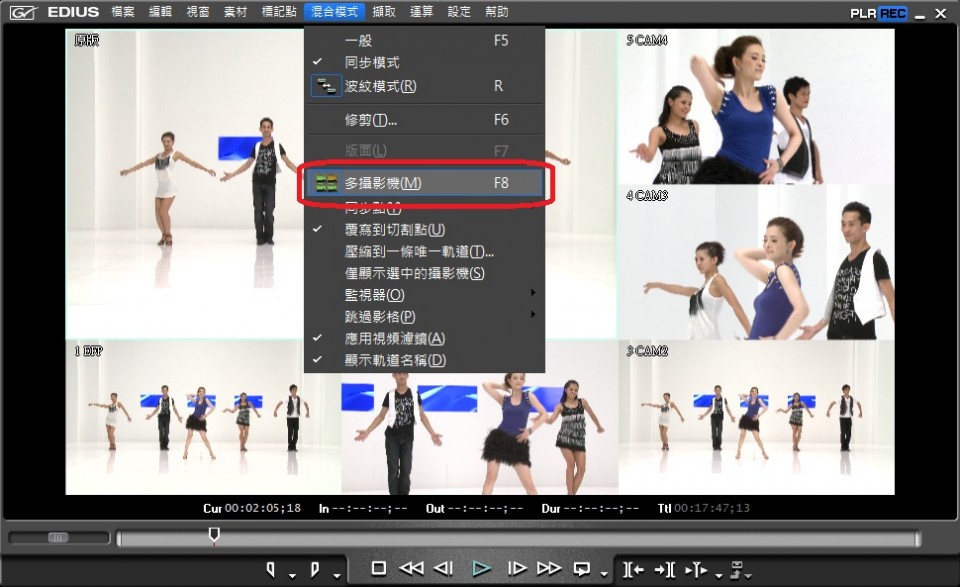Click the Ttl timecode 00:17:47;13
This screenshot has width=960, height=587.
click(x=711, y=508)
